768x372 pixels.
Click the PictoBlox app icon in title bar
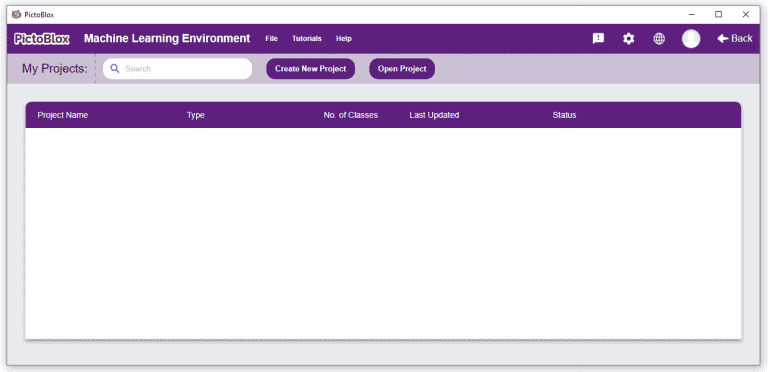[x=16, y=14]
